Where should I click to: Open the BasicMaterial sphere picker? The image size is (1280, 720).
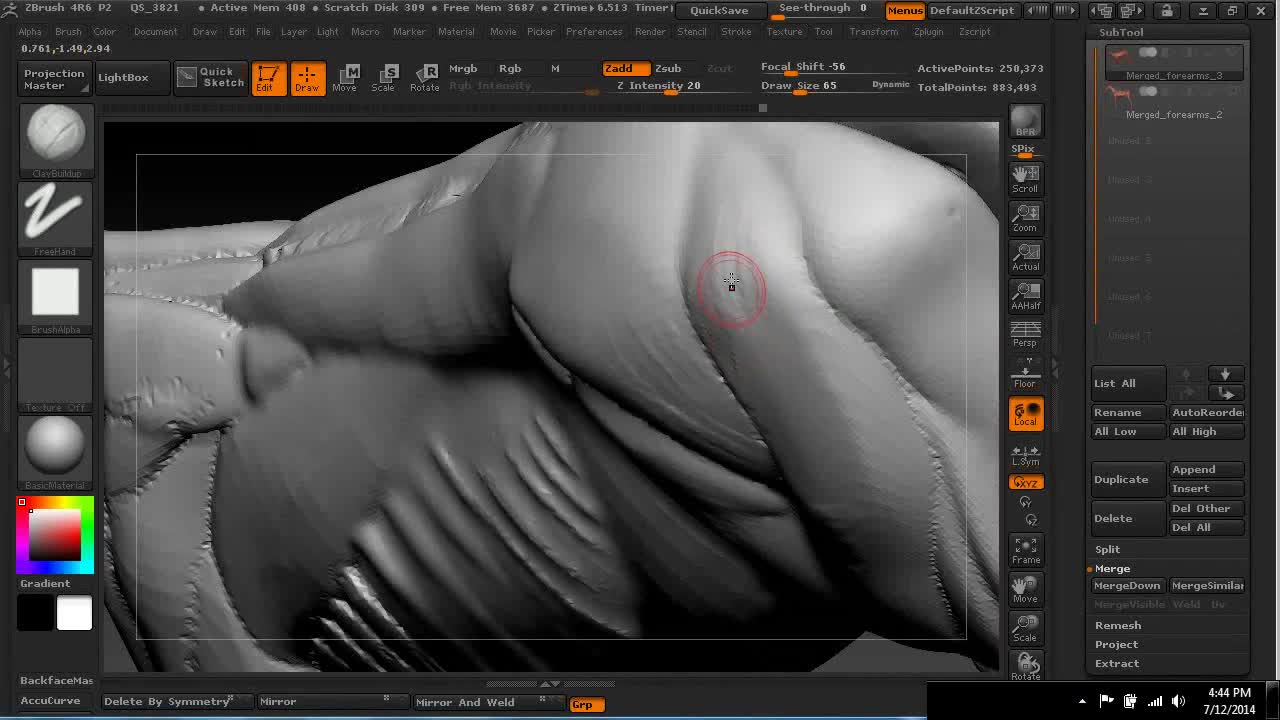(x=56, y=453)
